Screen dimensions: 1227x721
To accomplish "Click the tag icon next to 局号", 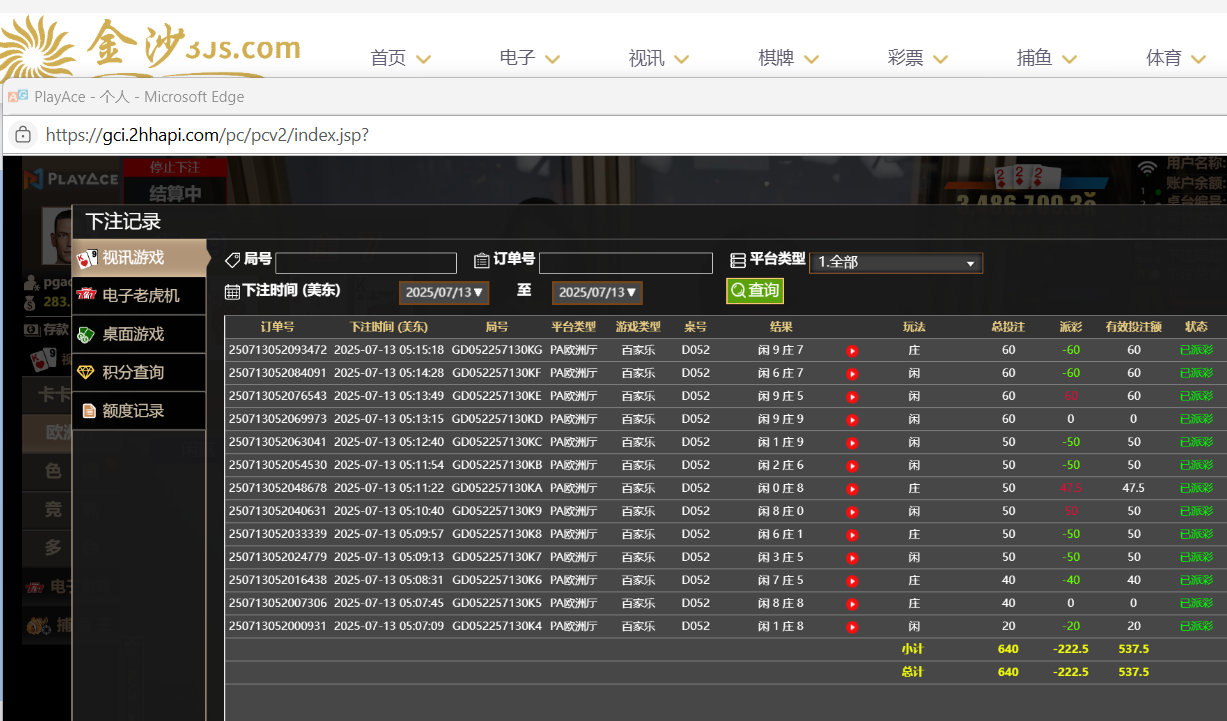I will coord(232,260).
